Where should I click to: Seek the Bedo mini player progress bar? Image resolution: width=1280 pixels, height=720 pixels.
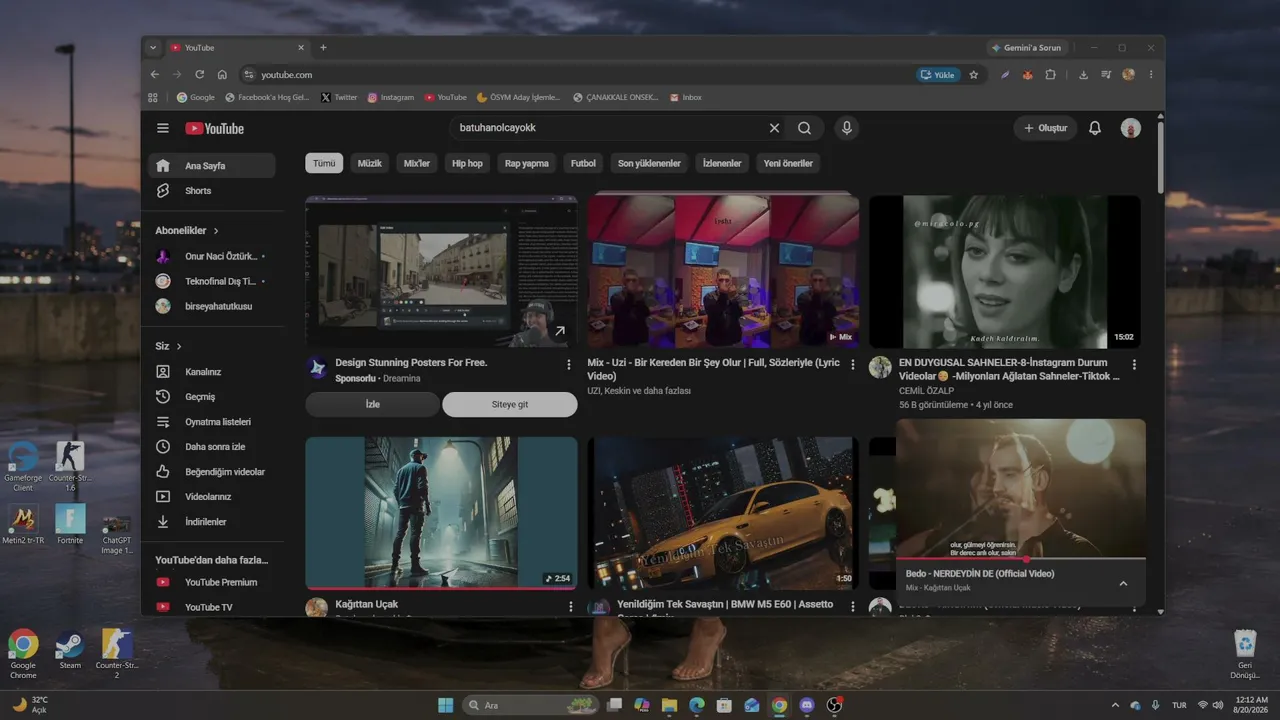click(1021, 559)
